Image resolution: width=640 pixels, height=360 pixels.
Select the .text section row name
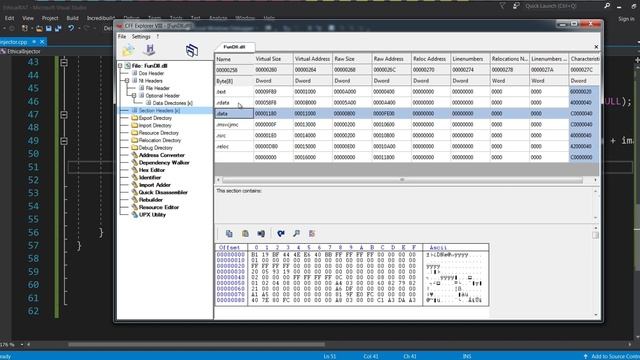pos(234,92)
